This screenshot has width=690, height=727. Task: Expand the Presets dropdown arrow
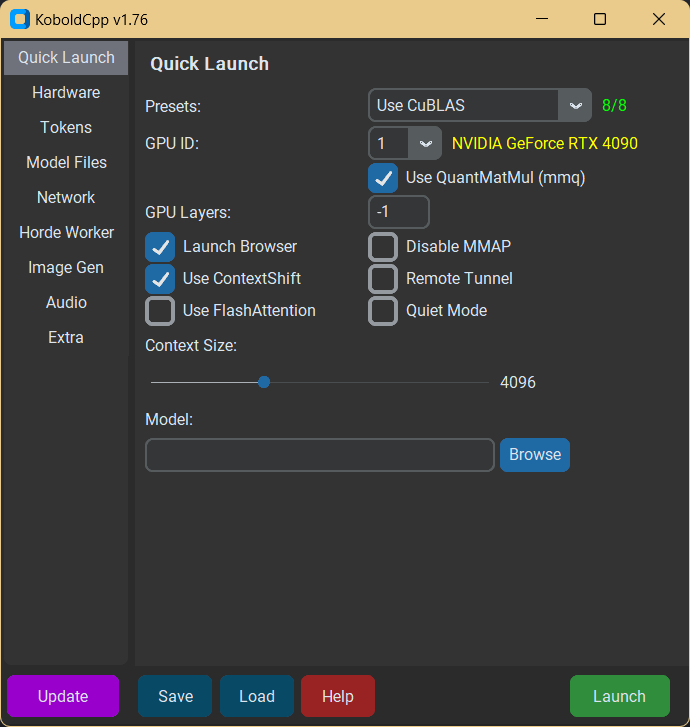[x=575, y=105]
